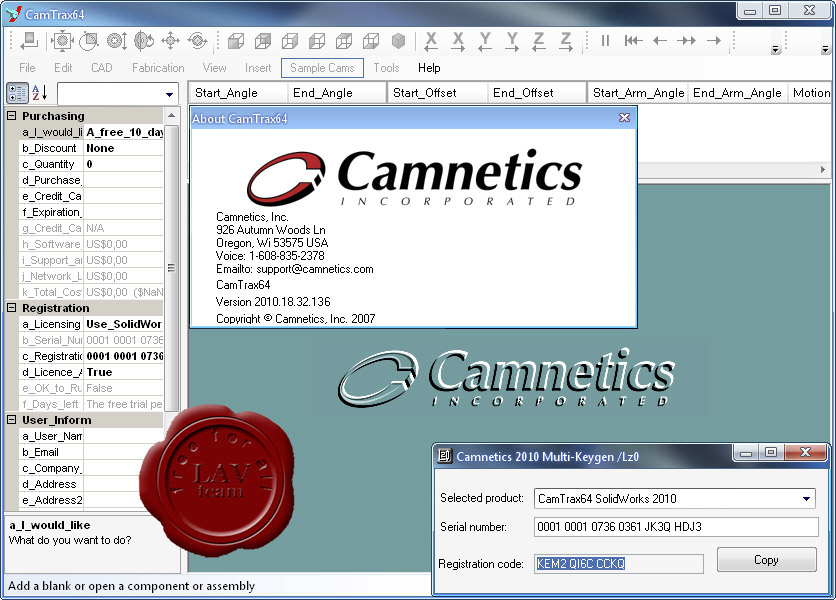This screenshot has height=600, width=836.
Task: Click the zoom in/out icon with vertical arrow
Action: tap(116, 41)
